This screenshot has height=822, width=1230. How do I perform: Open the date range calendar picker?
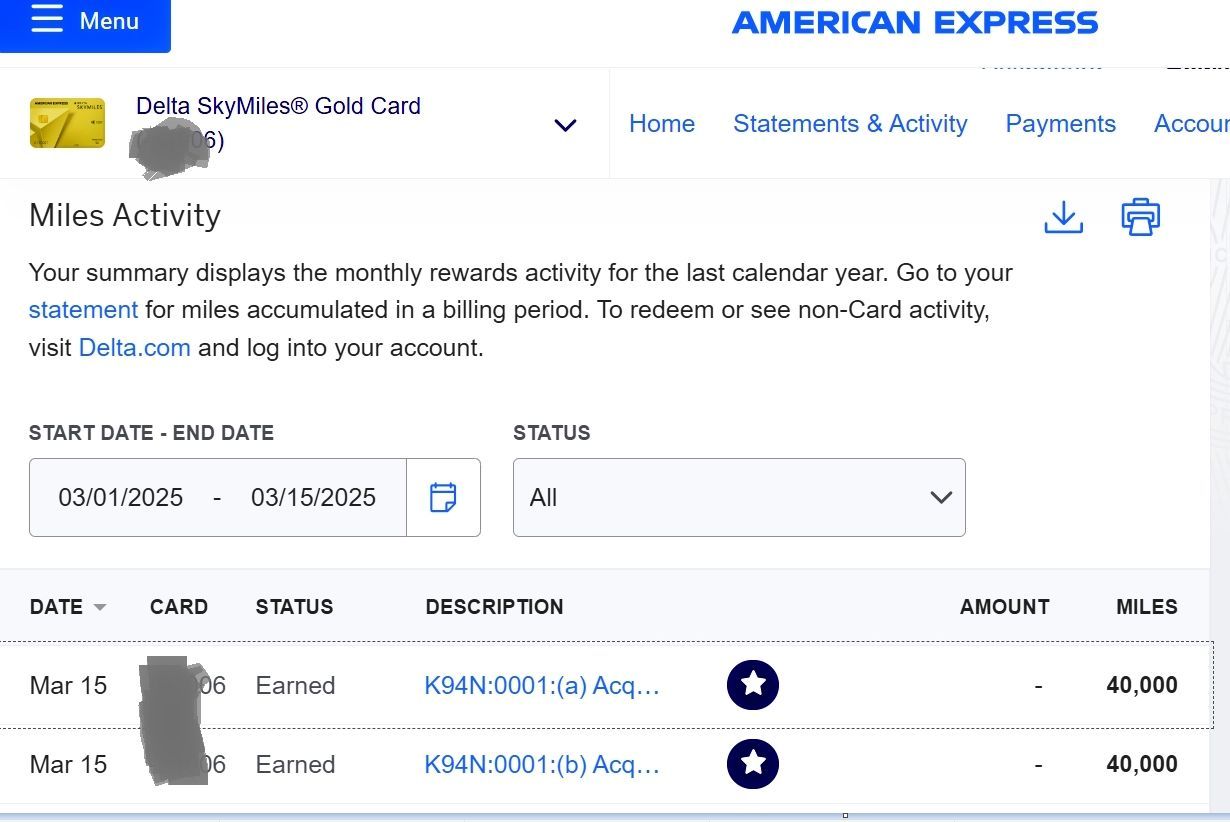[x=443, y=497]
